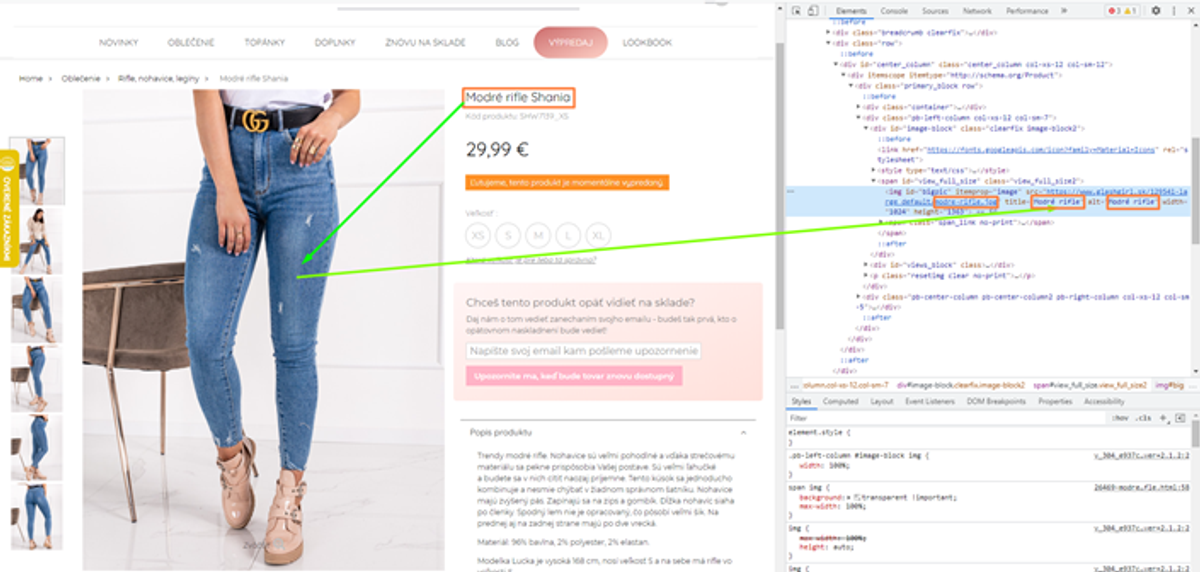Switch to the Computed styles tab
The image size is (1200, 572).
click(840, 401)
